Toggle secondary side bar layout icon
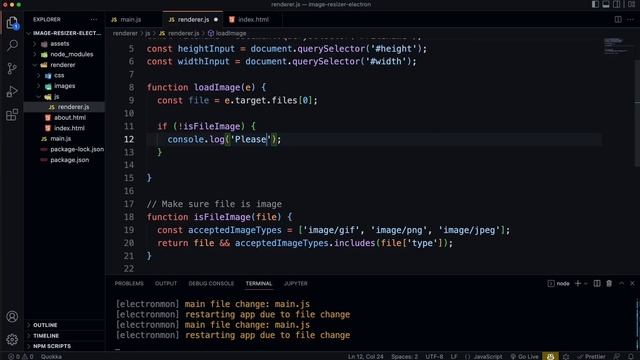 (x=617, y=4)
